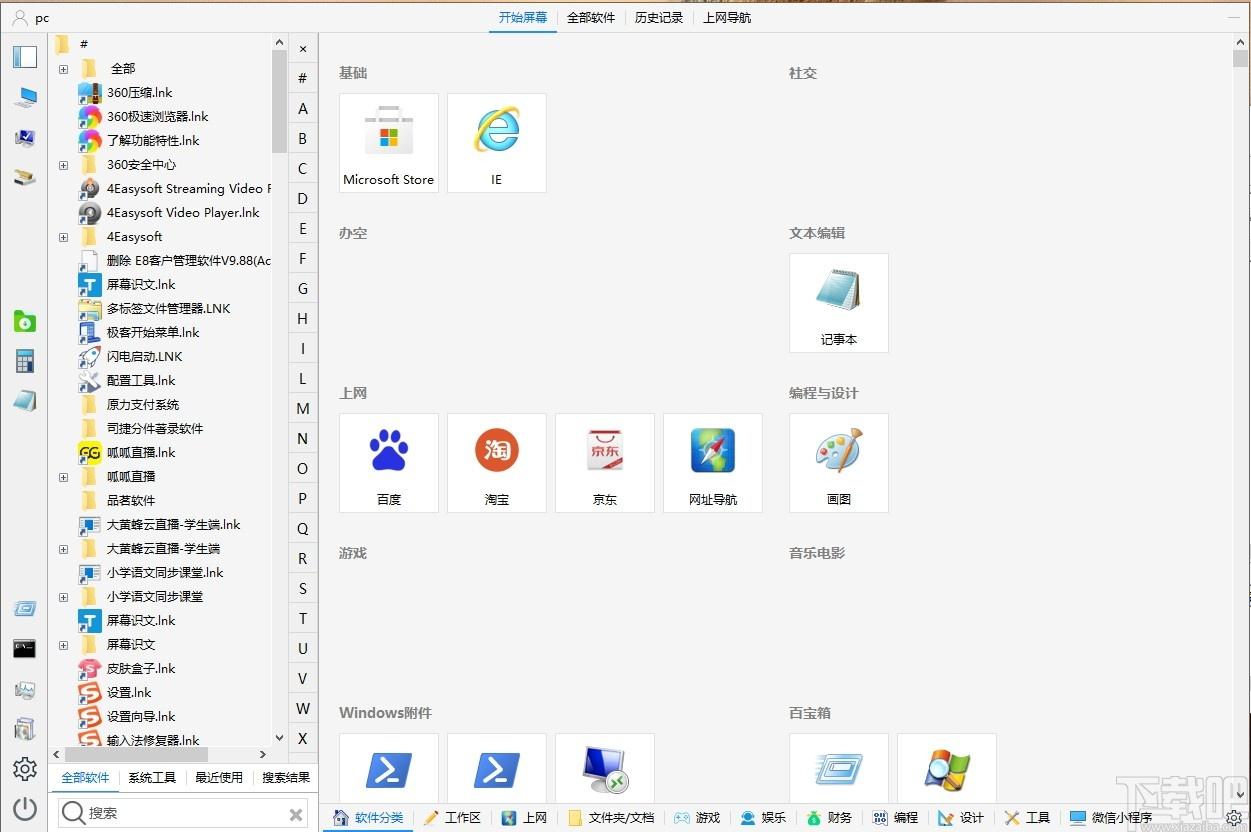Expand the 小学语文同步课堂 folder
The height and width of the screenshot is (832, 1251).
click(x=63, y=597)
